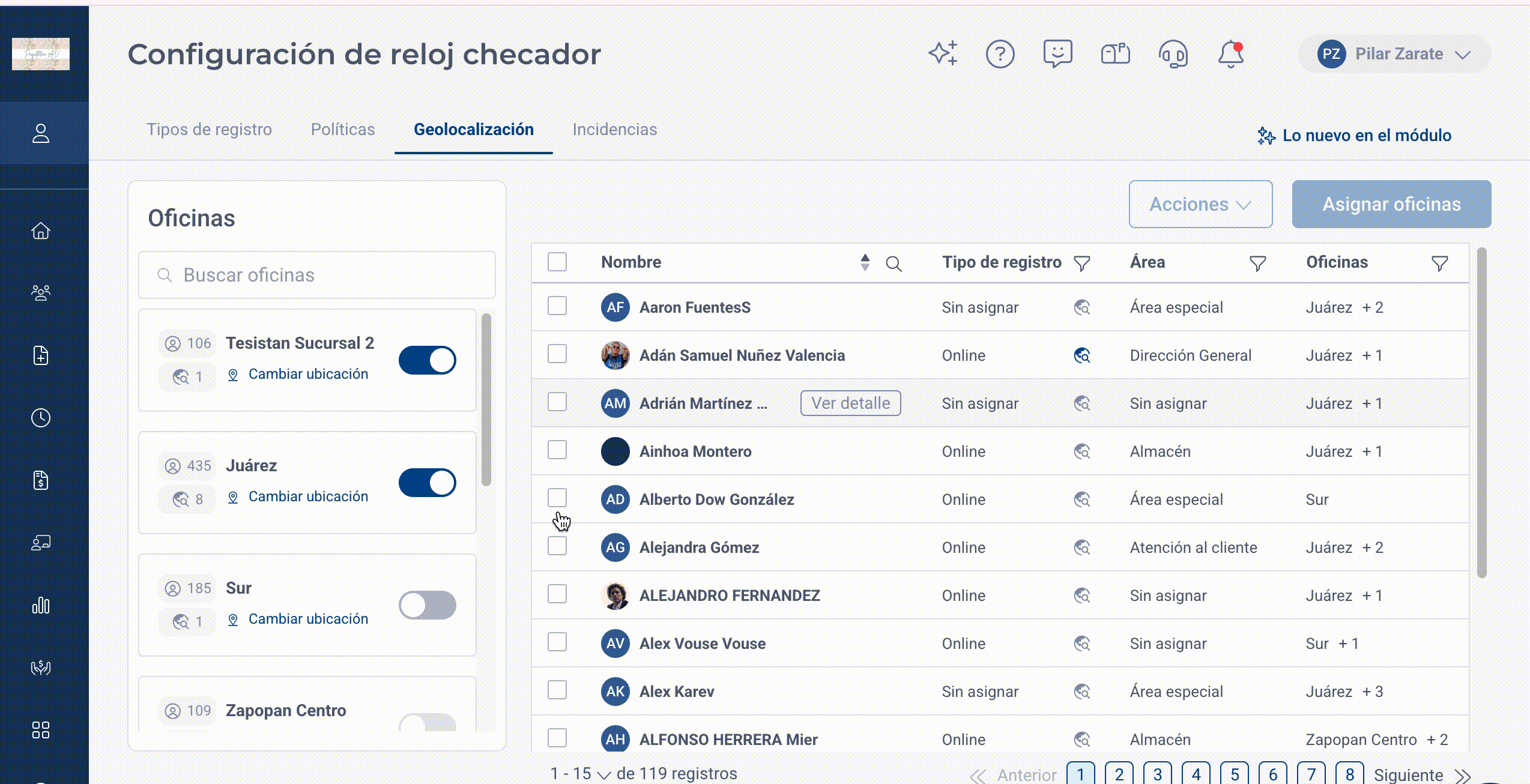Image resolution: width=1530 pixels, height=784 pixels.
Task: Check the Ainhoa Montero row checkbox
Action: (557, 450)
